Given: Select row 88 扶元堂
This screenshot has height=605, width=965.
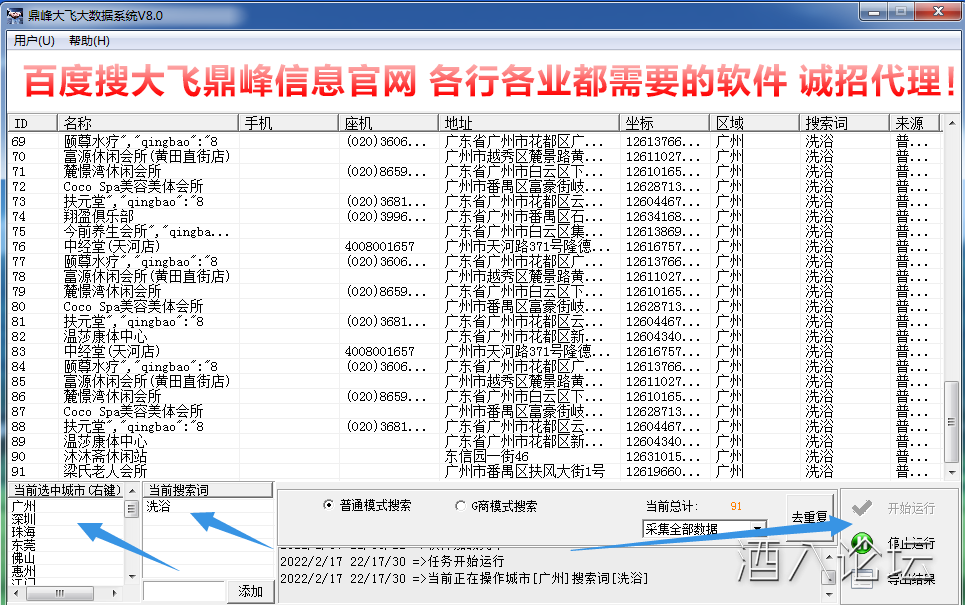Looking at the screenshot, I should (x=474, y=427).
